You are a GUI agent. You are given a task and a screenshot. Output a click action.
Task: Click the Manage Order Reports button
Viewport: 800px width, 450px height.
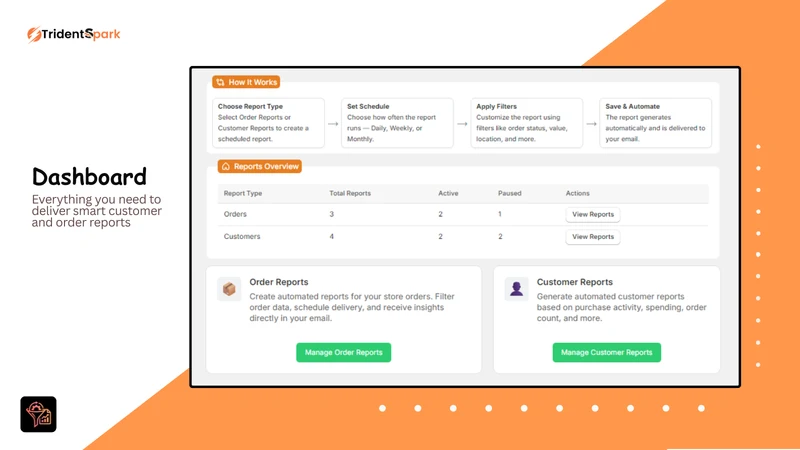tap(343, 353)
